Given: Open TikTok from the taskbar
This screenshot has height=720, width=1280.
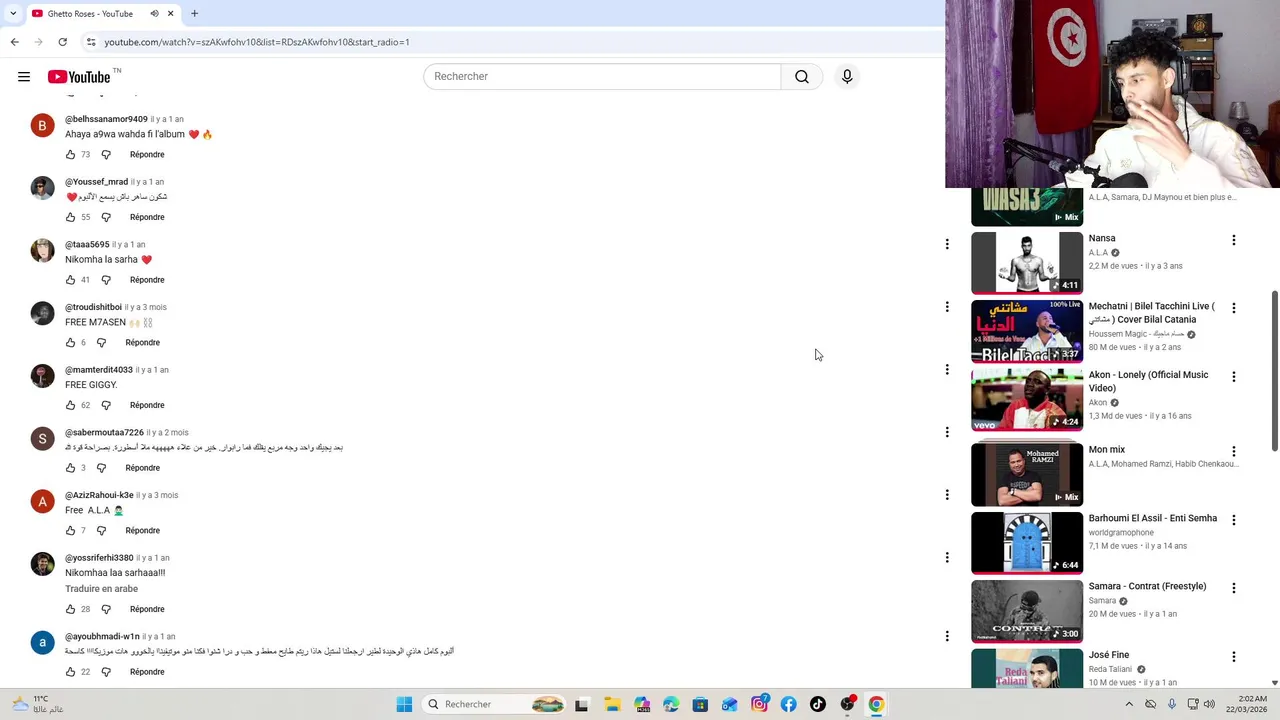Looking at the screenshot, I should [817, 705].
